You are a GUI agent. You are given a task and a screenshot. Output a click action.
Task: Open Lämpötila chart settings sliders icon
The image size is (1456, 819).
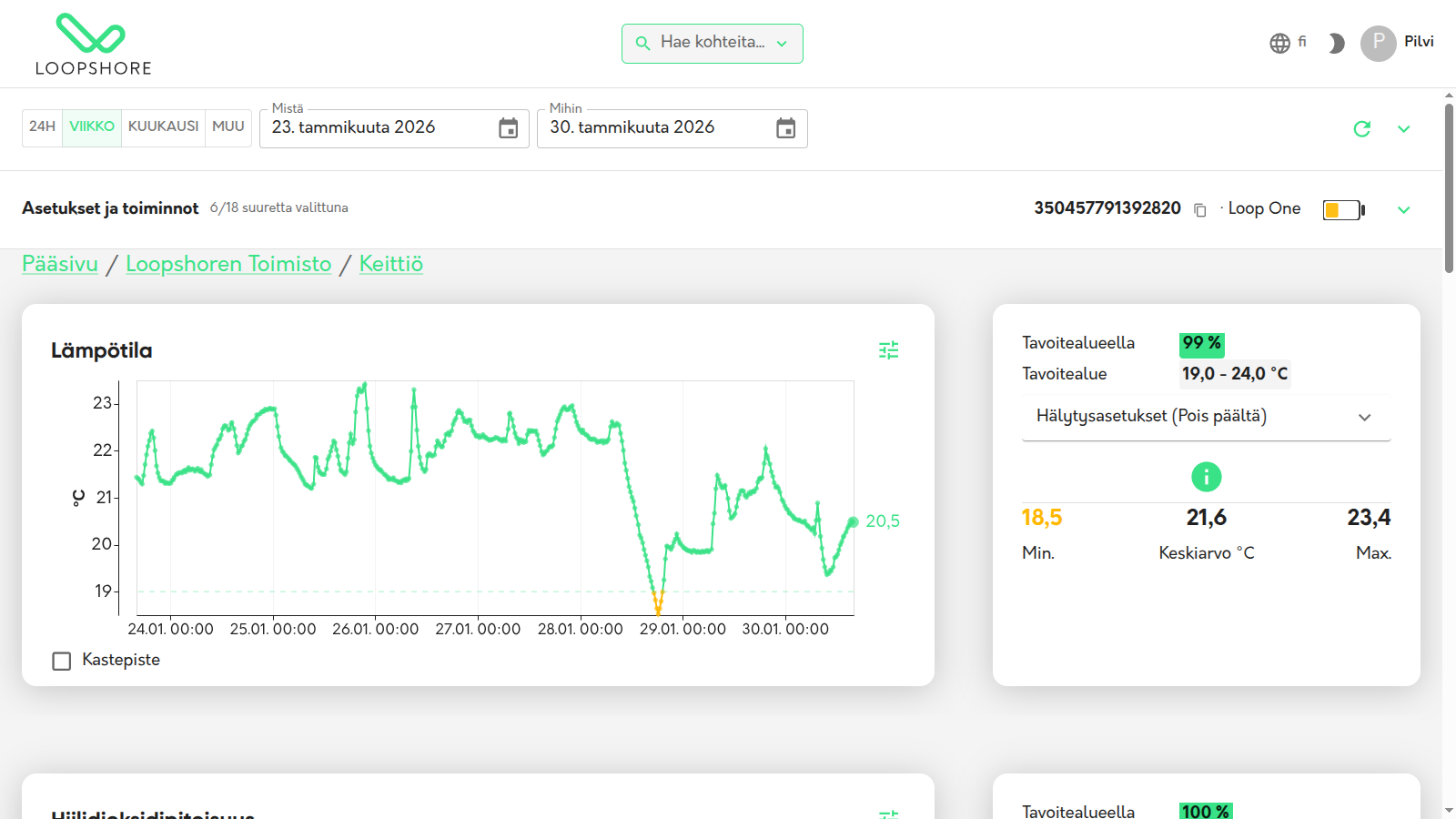pos(889,350)
